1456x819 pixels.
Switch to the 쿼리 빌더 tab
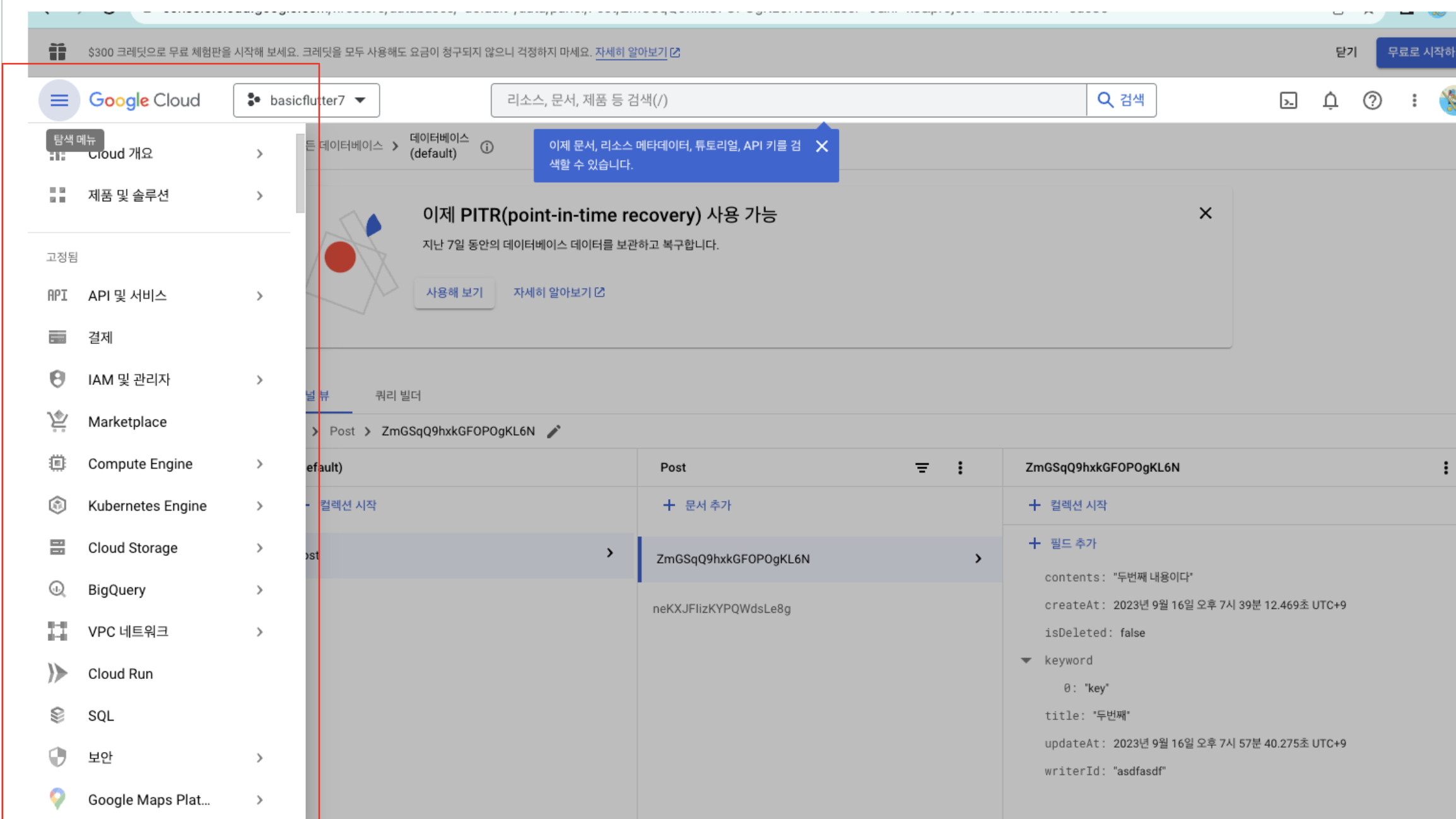(397, 396)
